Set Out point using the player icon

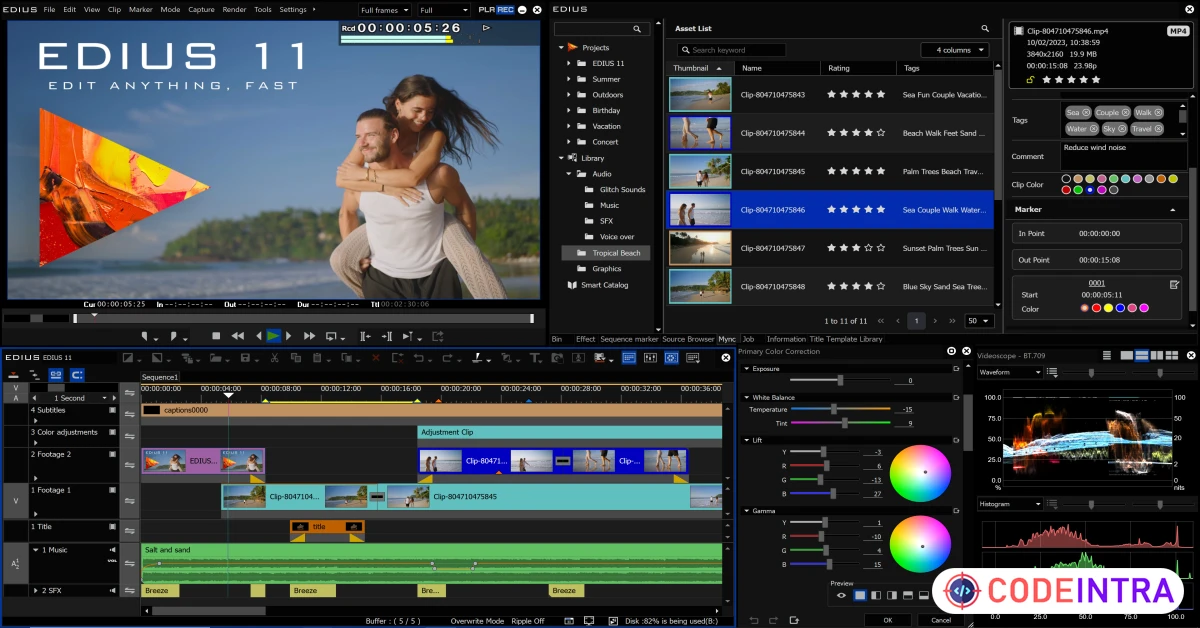[174, 336]
